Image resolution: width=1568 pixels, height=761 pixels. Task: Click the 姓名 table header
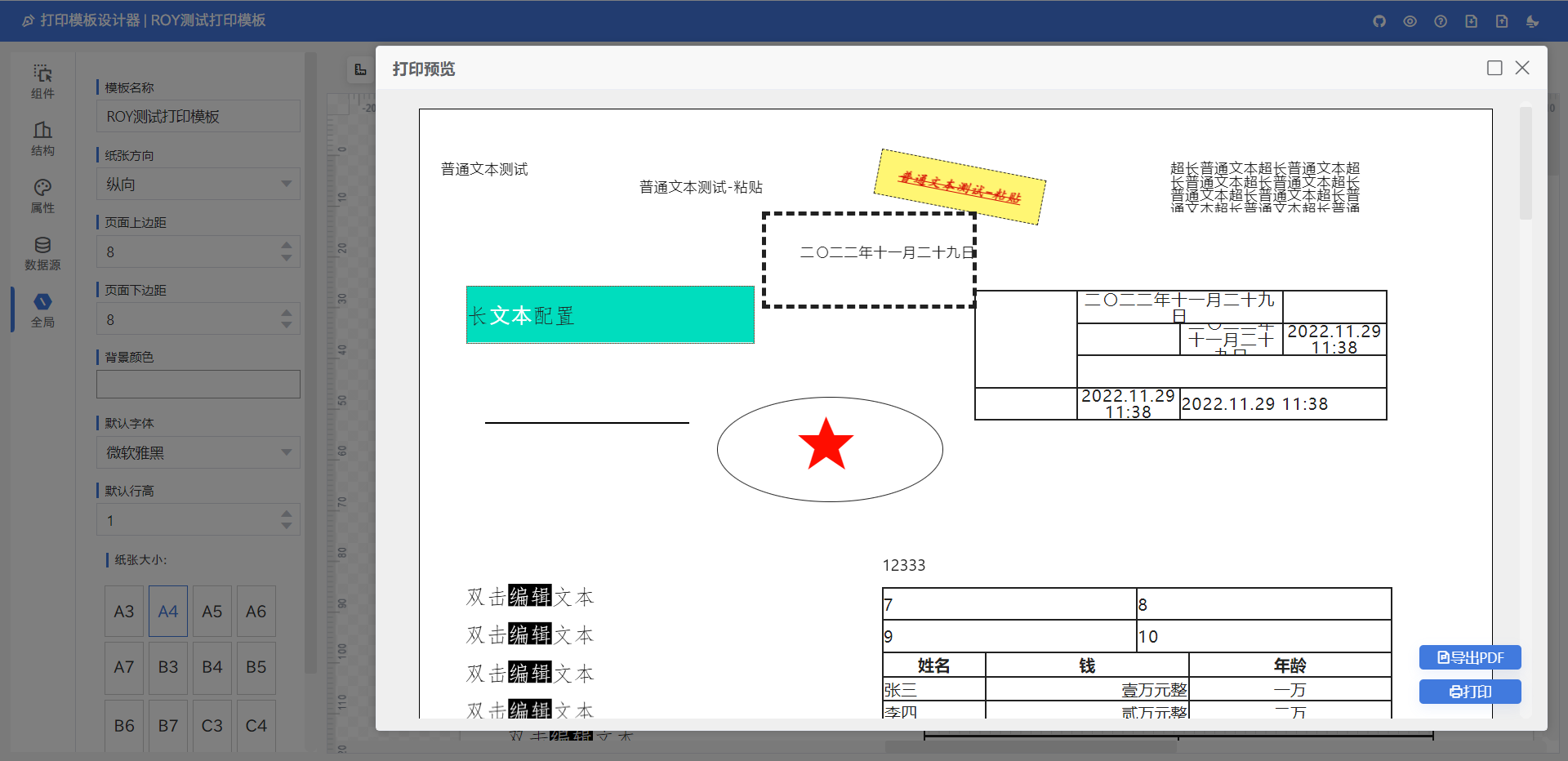[934, 665]
